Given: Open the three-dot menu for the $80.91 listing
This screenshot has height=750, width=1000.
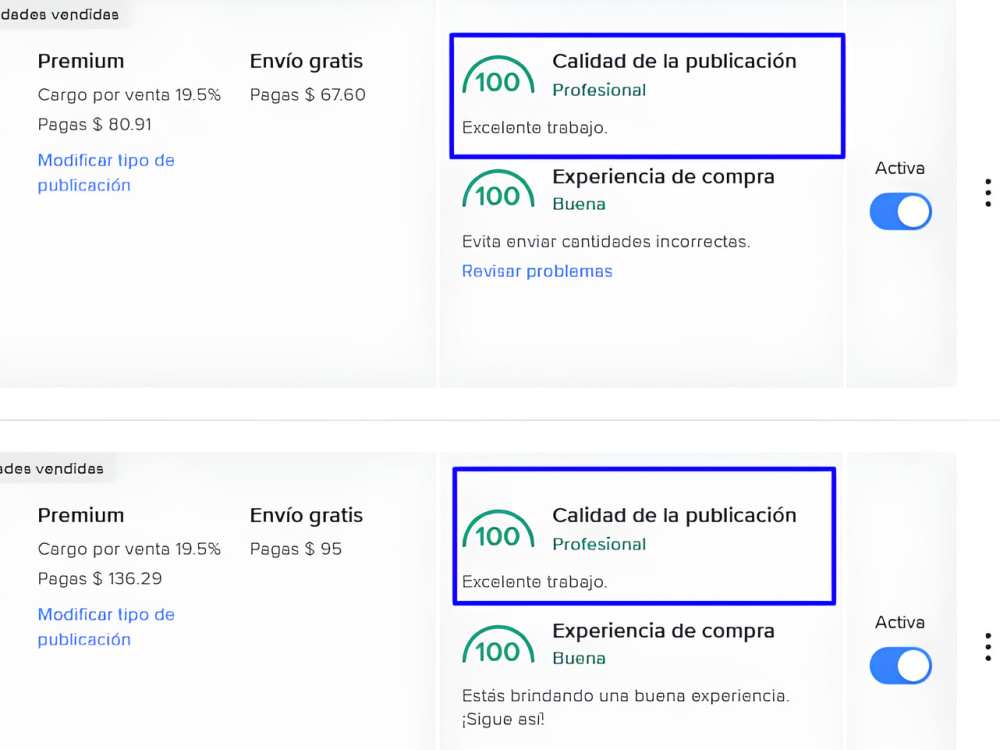Looking at the screenshot, I should click(x=988, y=193).
